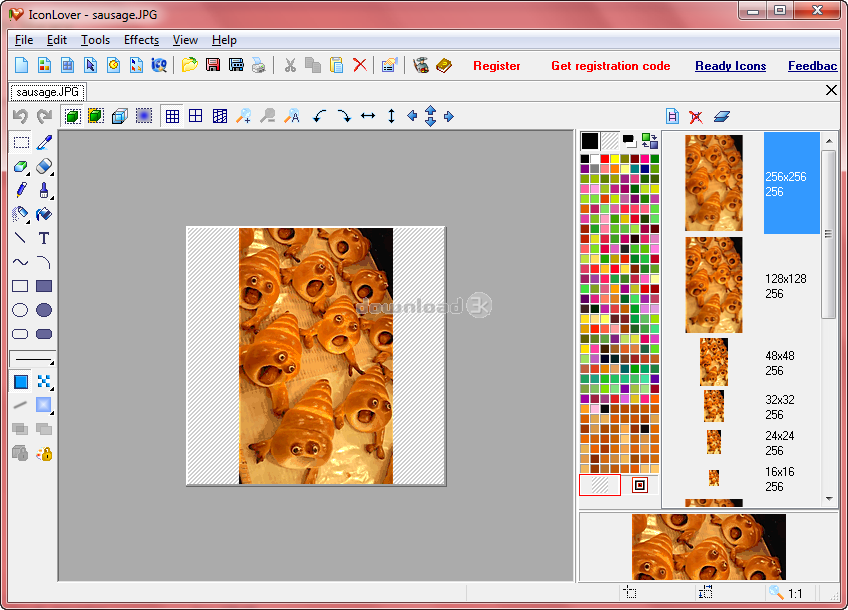Open the Ready Icons link
The image size is (848, 610).
tap(730, 66)
